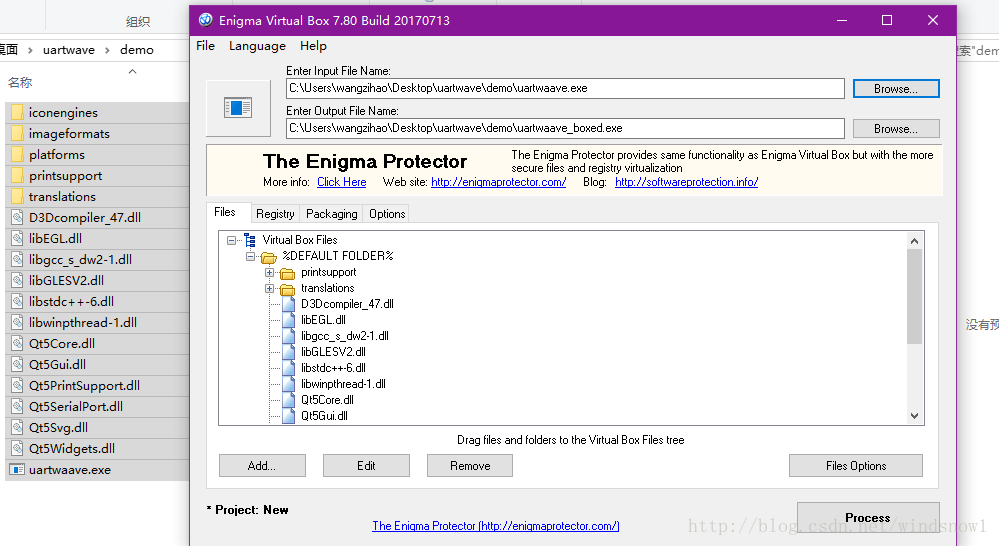
Task: Click breadcrumb arrow between uartwave and demo
Action: click(x=107, y=50)
